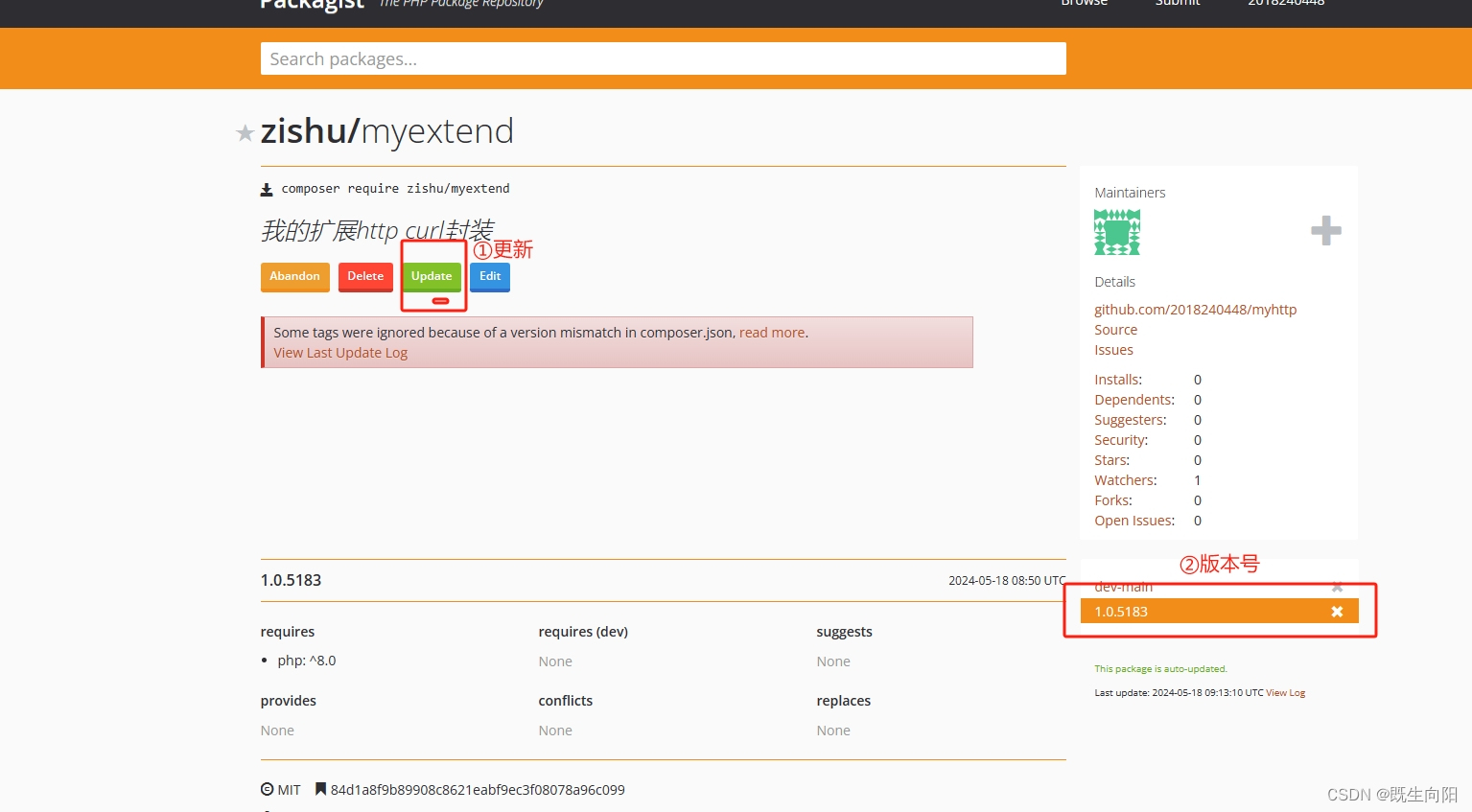Click the red Delete button

pyautogui.click(x=365, y=276)
